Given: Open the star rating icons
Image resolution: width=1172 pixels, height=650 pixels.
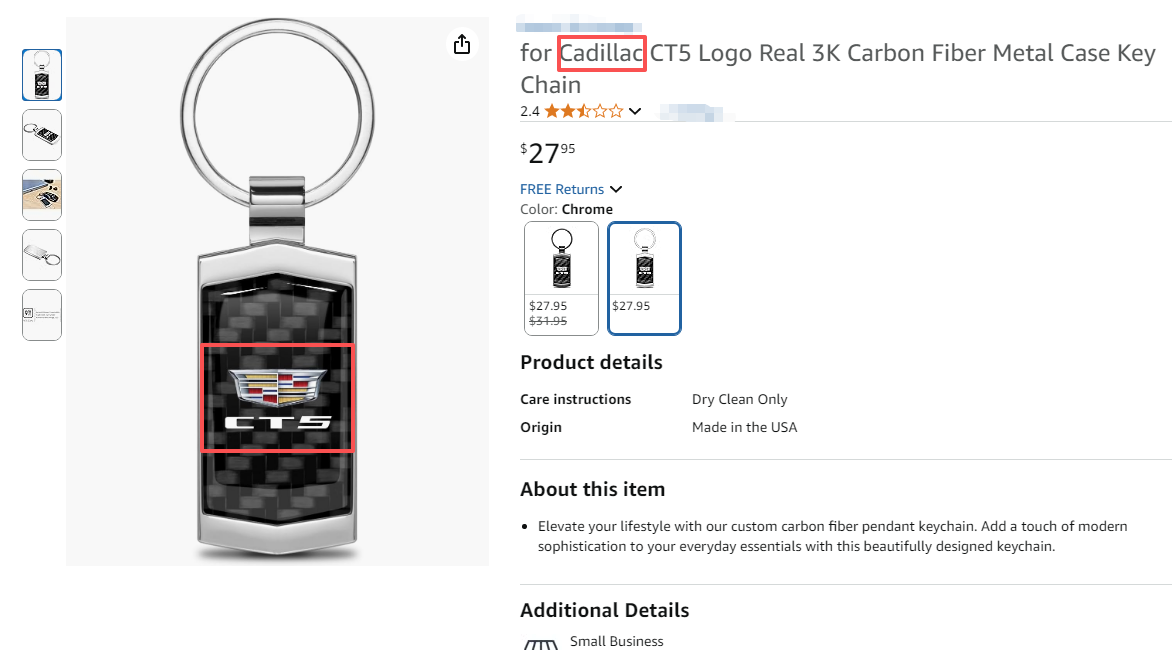Looking at the screenshot, I should (x=583, y=111).
